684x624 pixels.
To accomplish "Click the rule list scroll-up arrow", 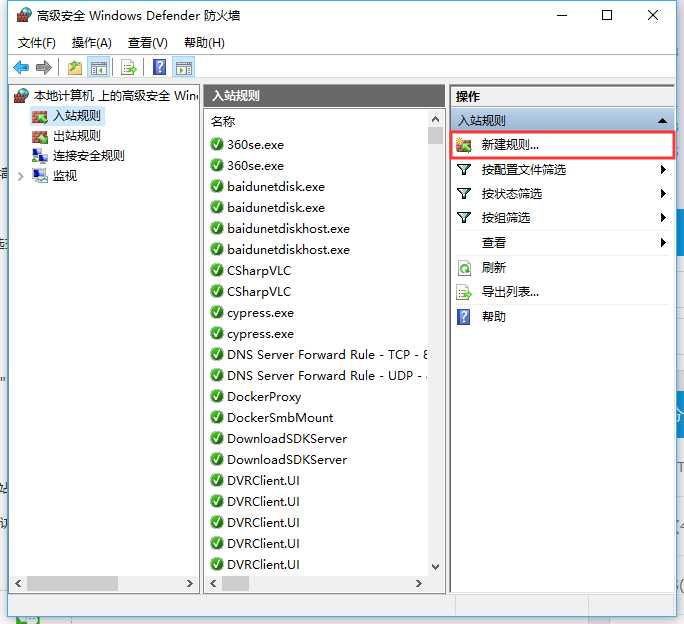I will pyautogui.click(x=435, y=119).
